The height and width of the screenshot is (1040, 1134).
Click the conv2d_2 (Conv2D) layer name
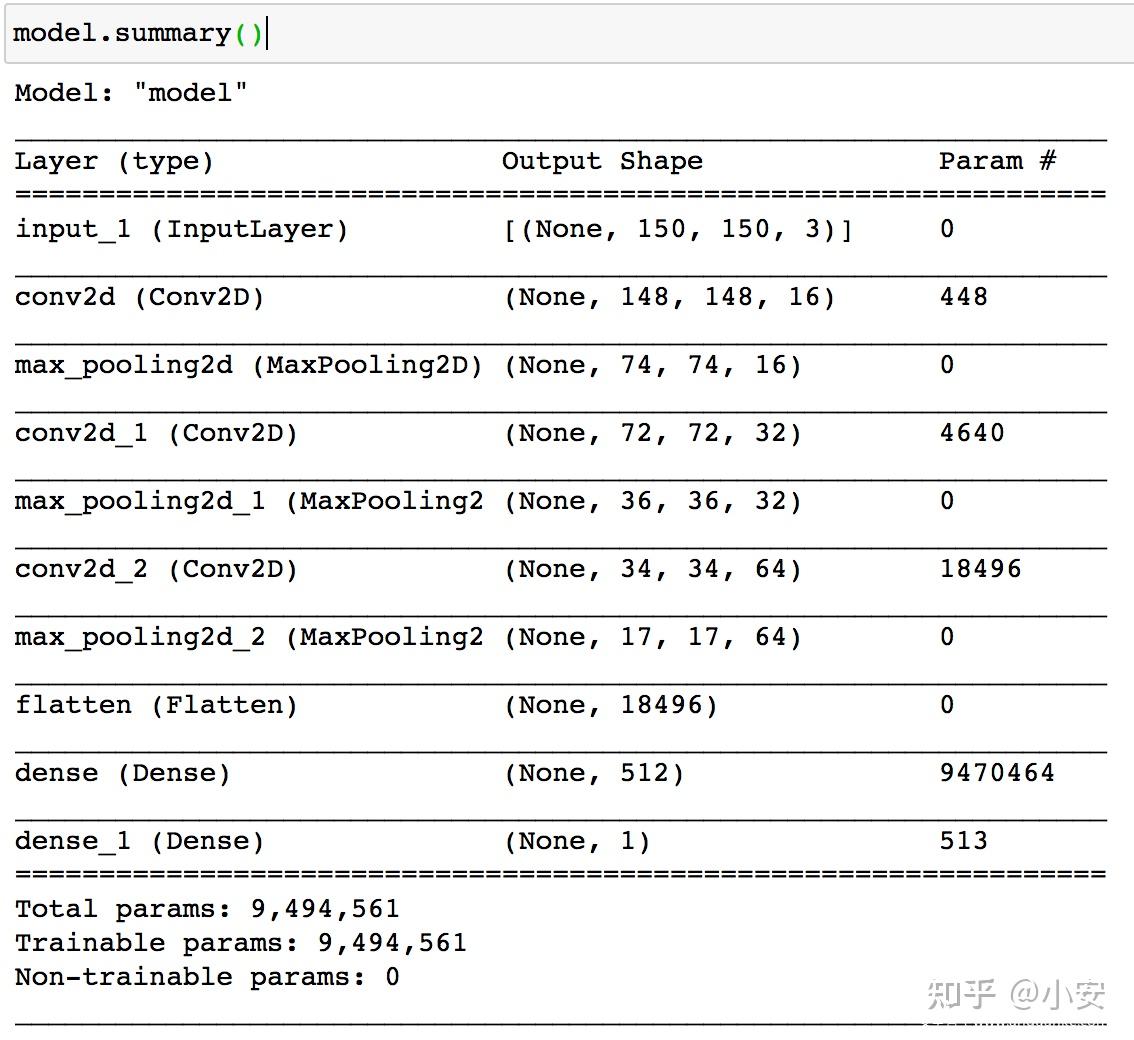156,570
